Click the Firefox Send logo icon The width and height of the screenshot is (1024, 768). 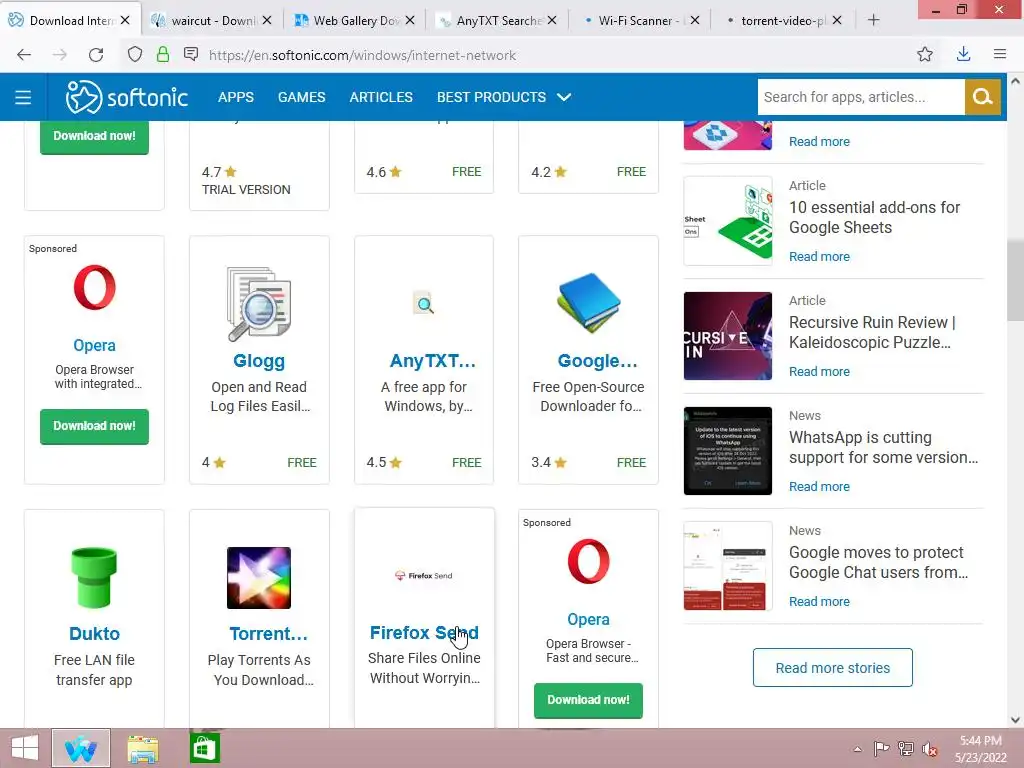(424, 575)
